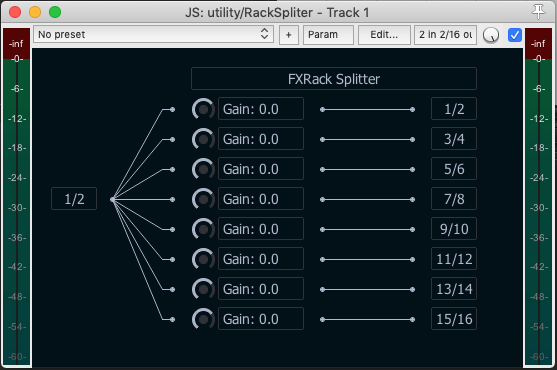Screen dimensions: 557x370
Task: Zoom the window with green button
Action: [55, 12]
